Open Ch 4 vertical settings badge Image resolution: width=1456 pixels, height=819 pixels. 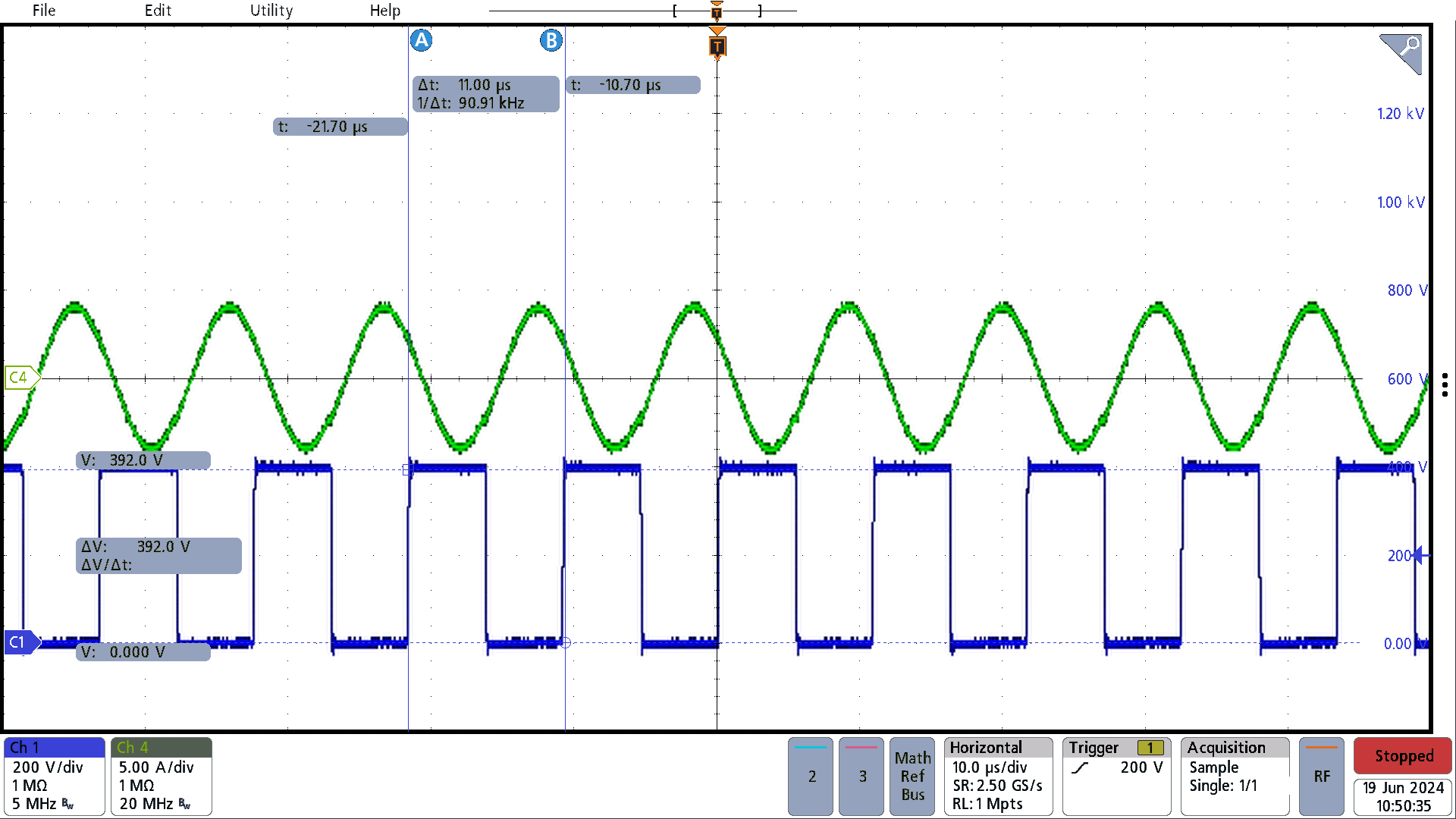[x=162, y=776]
